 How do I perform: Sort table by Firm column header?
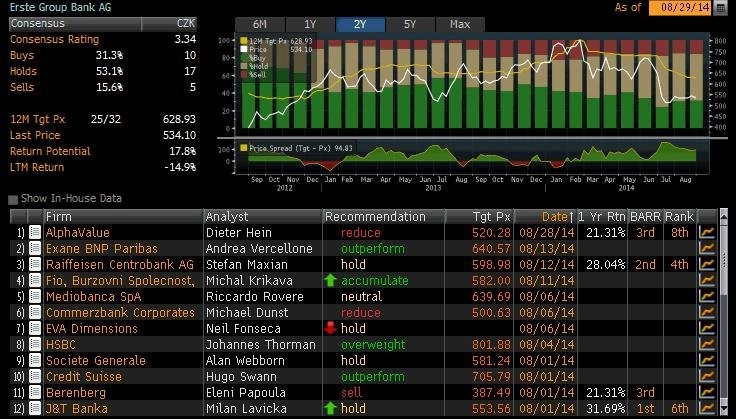[x=123, y=216]
